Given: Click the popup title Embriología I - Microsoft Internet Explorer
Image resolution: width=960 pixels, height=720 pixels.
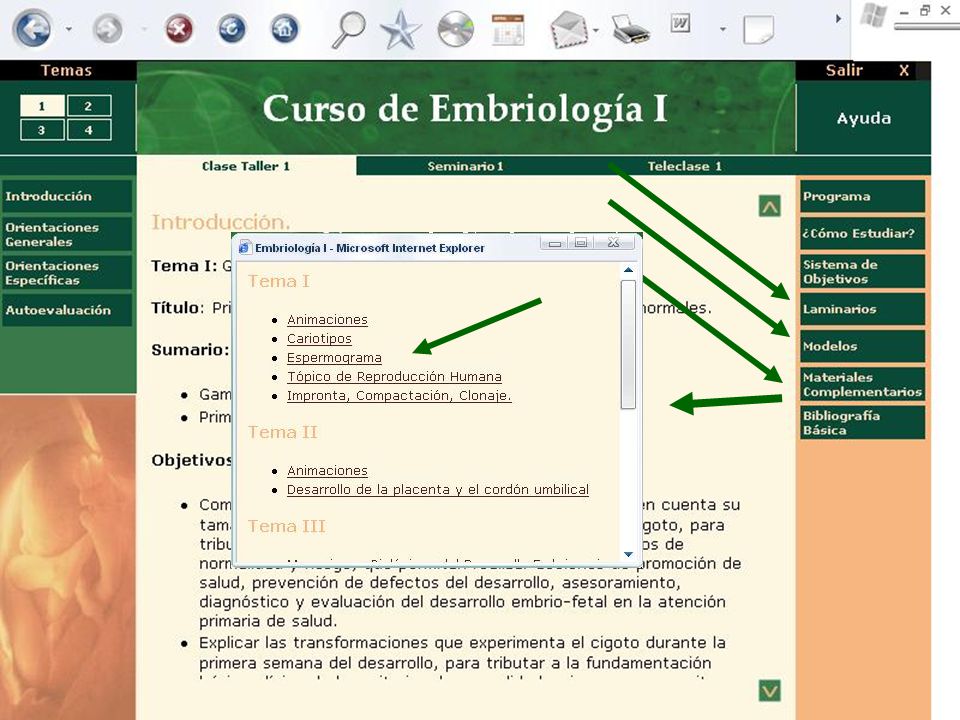Looking at the screenshot, I should coord(370,248).
